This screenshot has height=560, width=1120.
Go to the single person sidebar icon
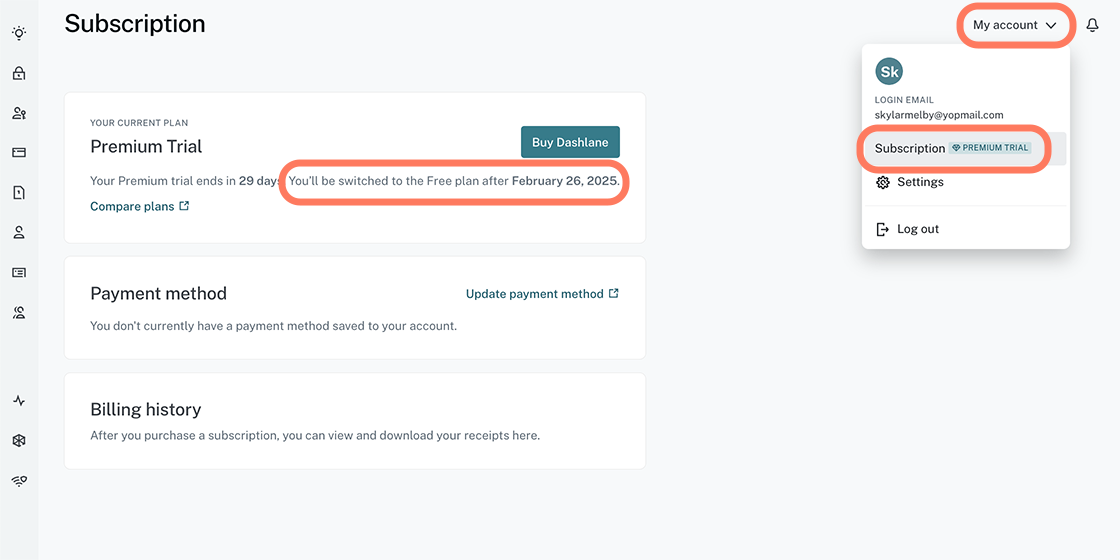[19, 233]
